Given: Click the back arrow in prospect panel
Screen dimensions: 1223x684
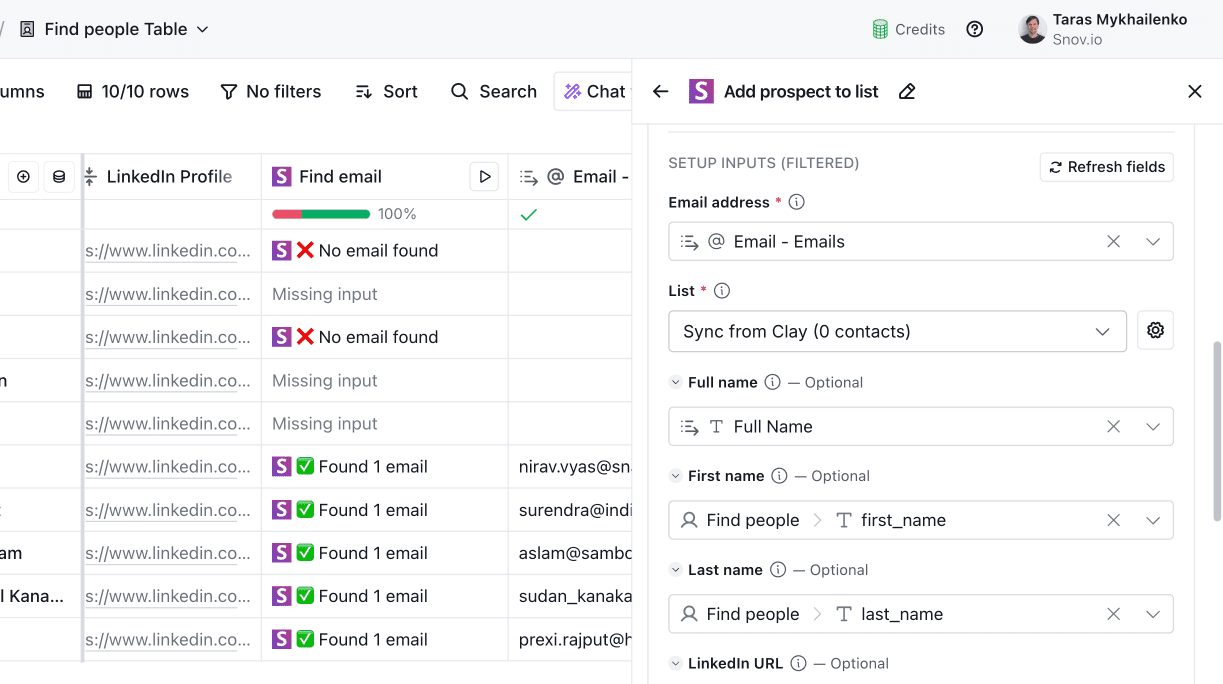Looking at the screenshot, I should click(x=660, y=92).
